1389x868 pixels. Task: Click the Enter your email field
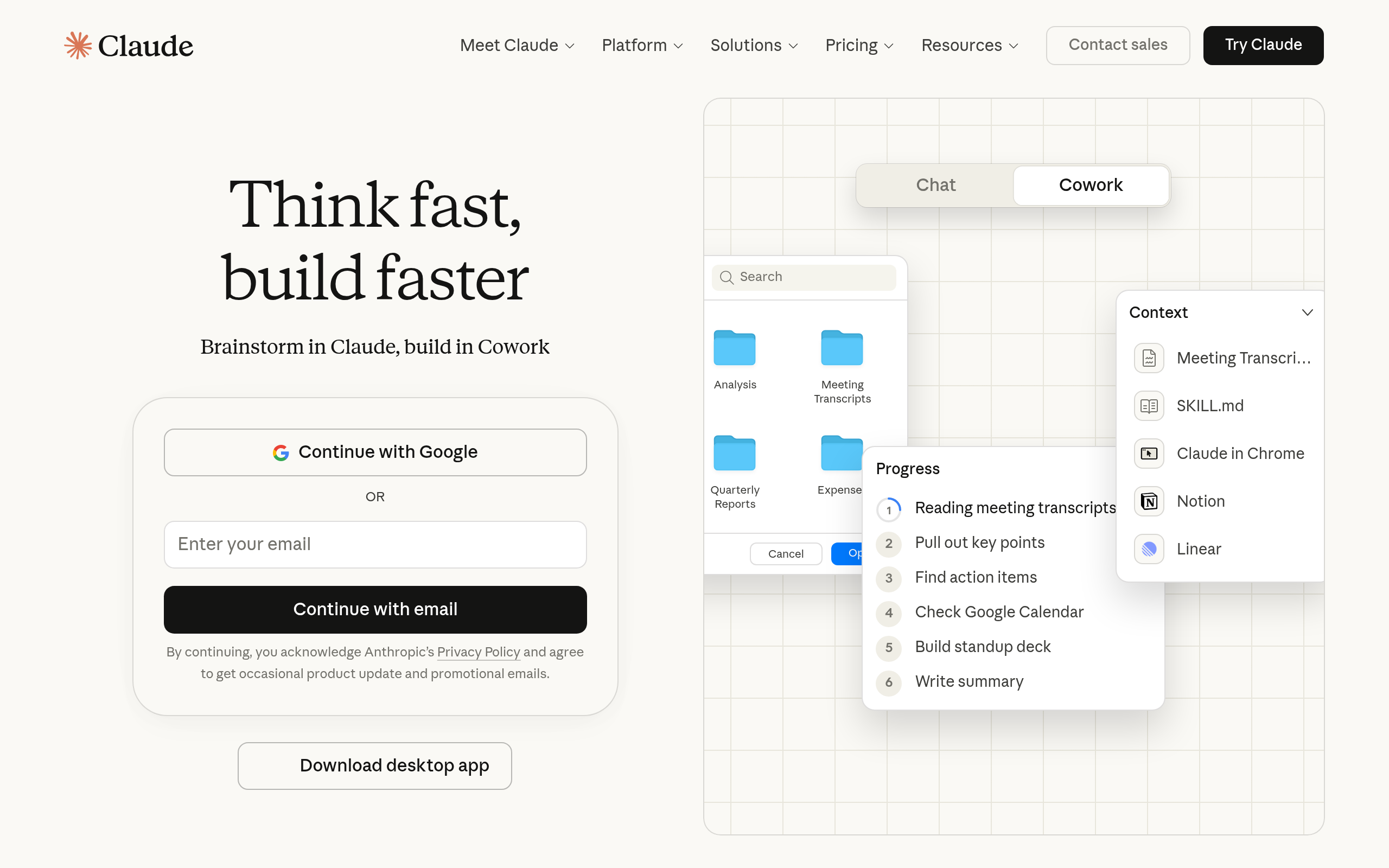(375, 544)
